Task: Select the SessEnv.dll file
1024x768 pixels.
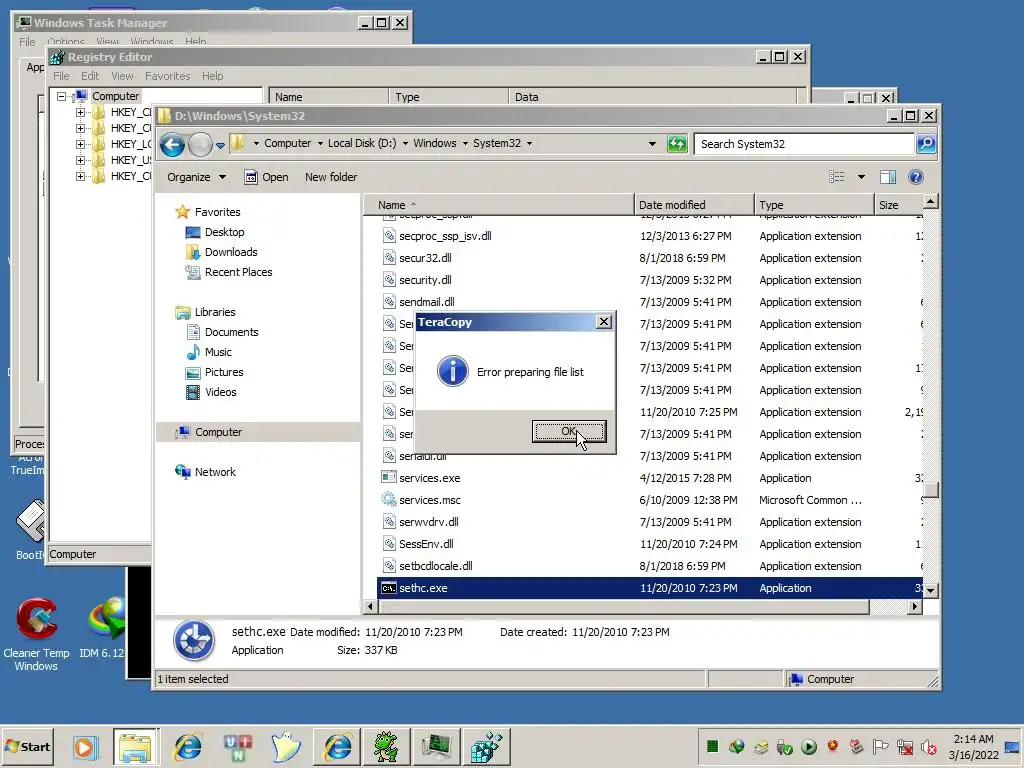Action: click(426, 544)
